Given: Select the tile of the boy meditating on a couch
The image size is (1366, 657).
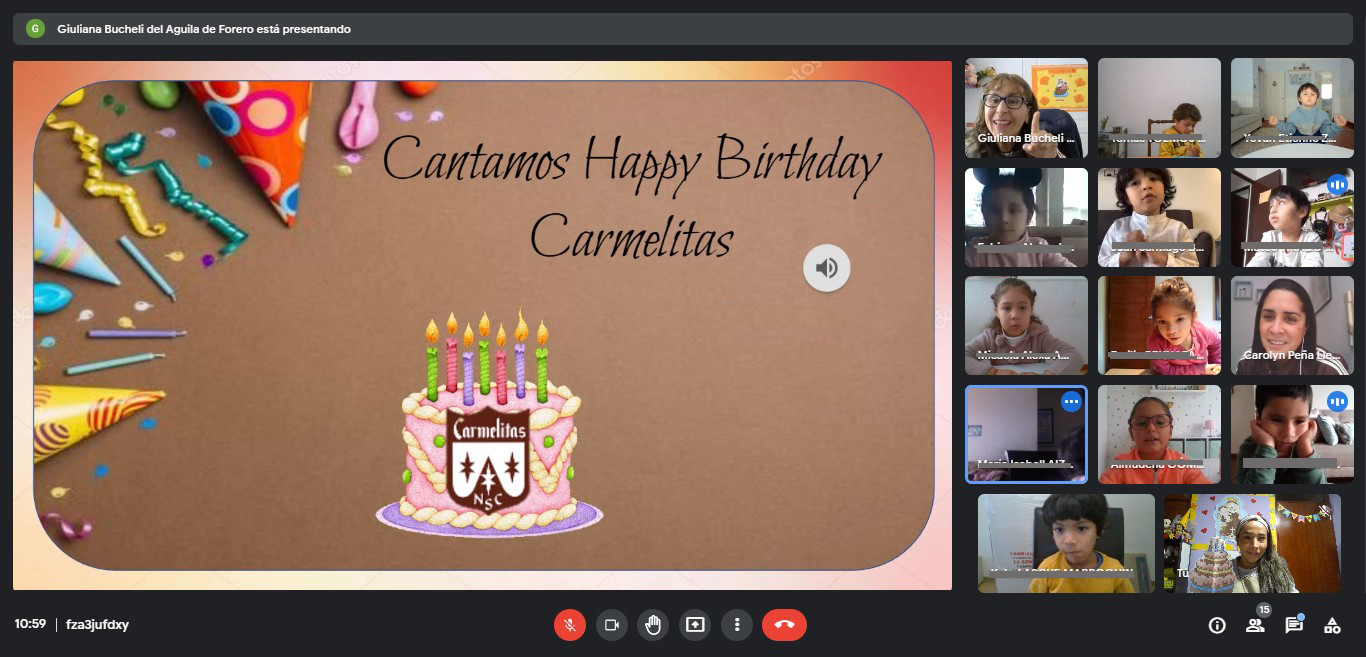Looking at the screenshot, I should pyautogui.click(x=1292, y=108).
